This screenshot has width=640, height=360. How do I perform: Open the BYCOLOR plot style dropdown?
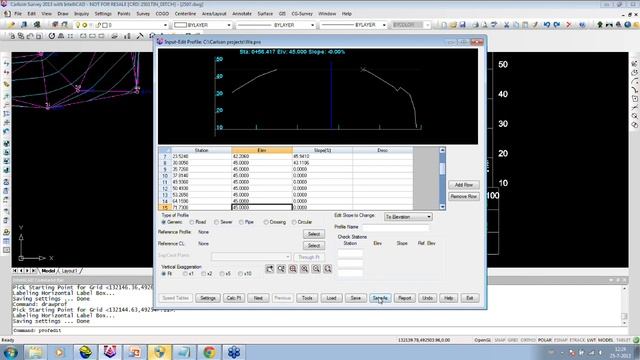[427, 25]
